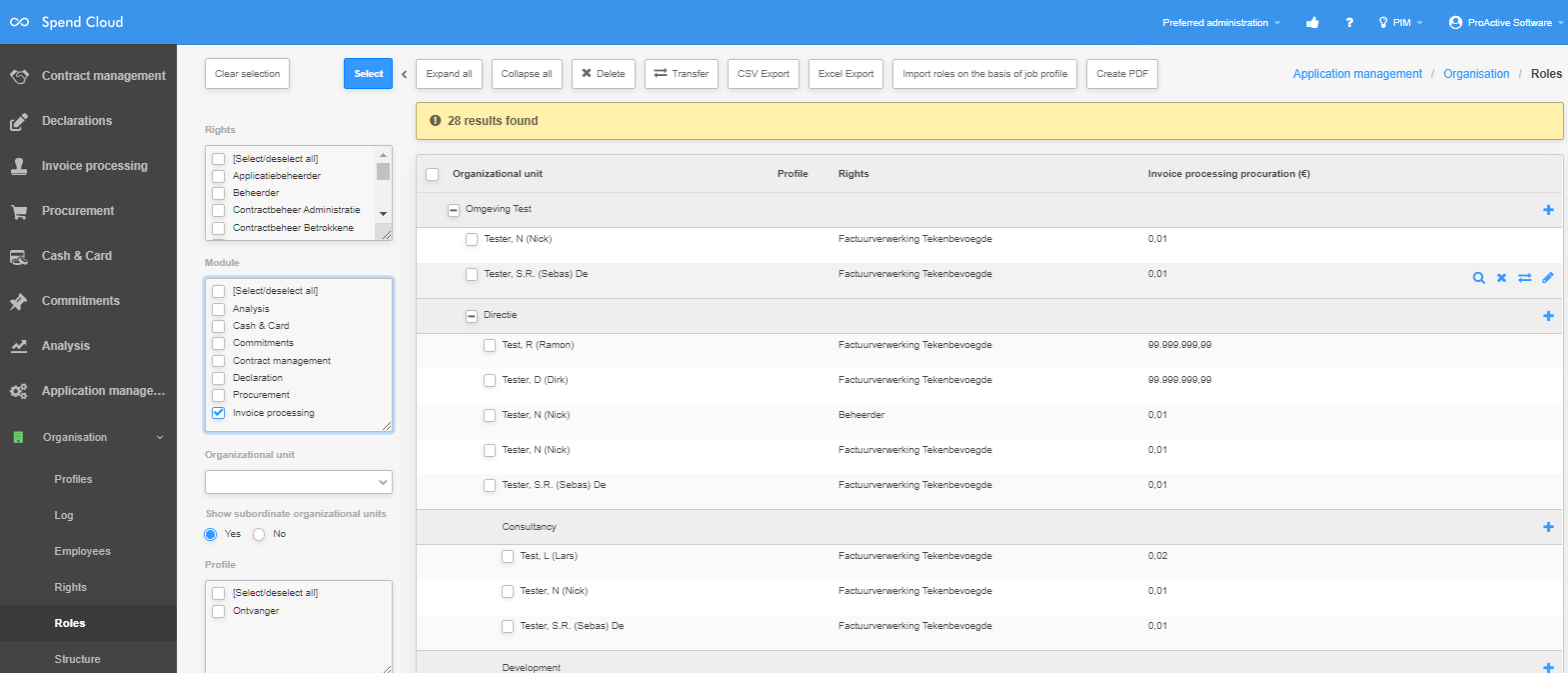View details magnifier for Tester, S.R. (Sebas) De
This screenshot has height=673, width=1568.
tap(1479, 278)
